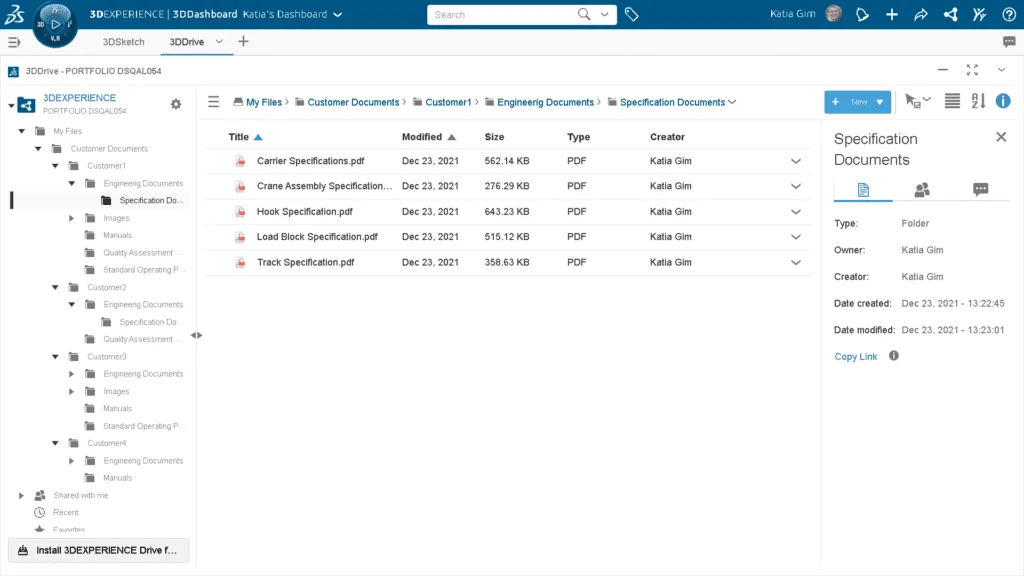Click the Copy Link link
The width and height of the screenshot is (1024, 576).
point(856,356)
